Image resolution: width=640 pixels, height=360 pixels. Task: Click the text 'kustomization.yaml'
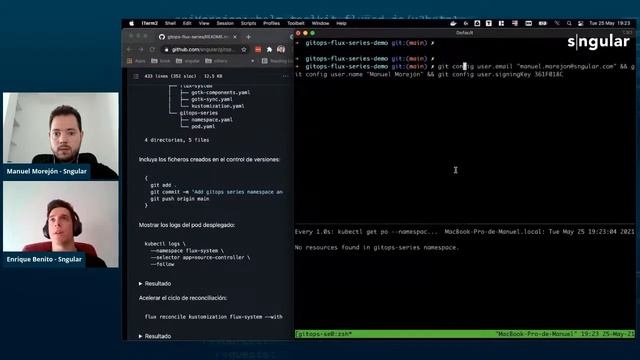(218, 106)
